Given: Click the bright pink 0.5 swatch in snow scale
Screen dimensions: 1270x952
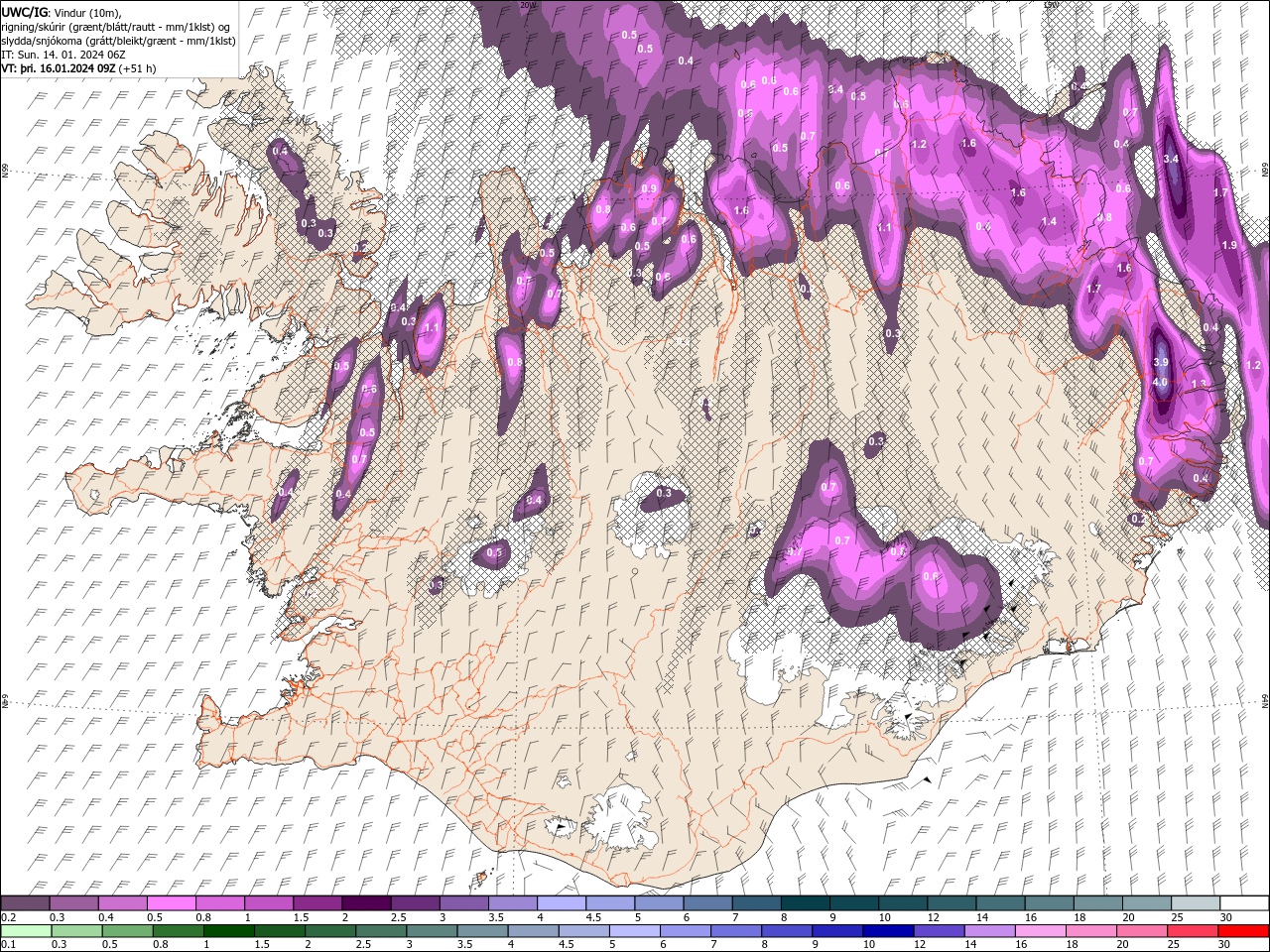Looking at the screenshot, I should [x=173, y=903].
